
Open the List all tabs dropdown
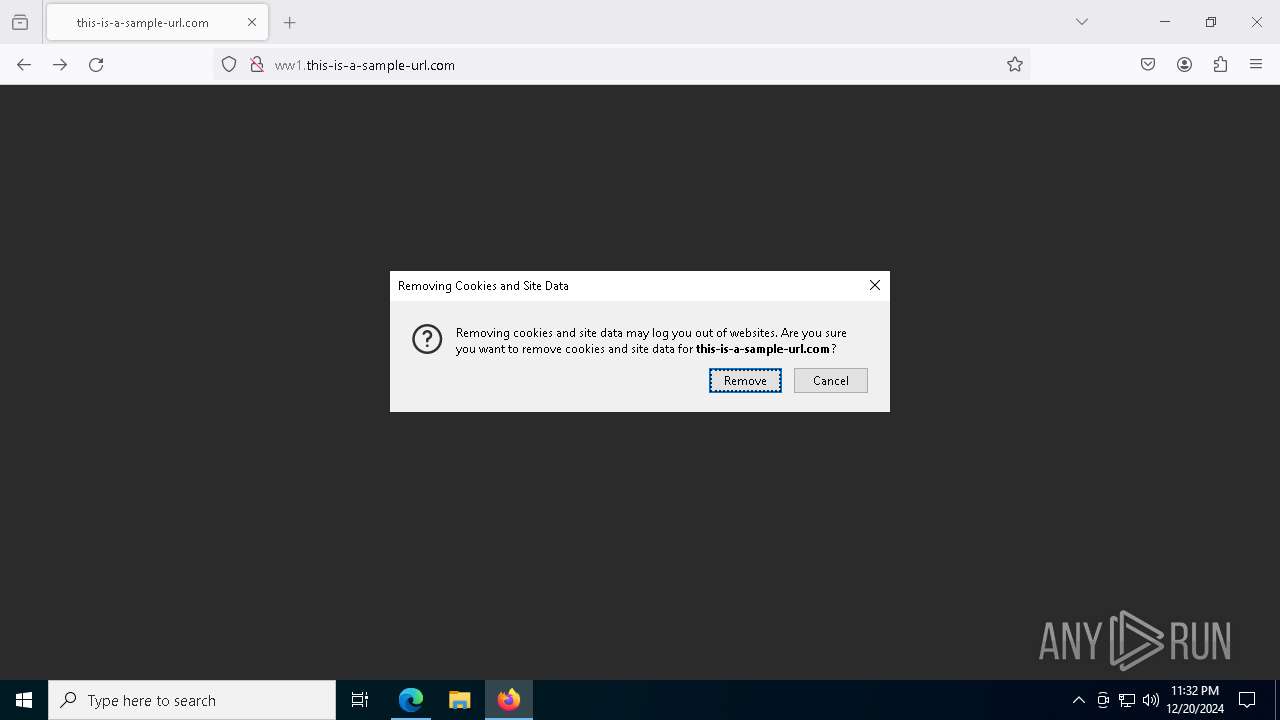pos(1082,22)
